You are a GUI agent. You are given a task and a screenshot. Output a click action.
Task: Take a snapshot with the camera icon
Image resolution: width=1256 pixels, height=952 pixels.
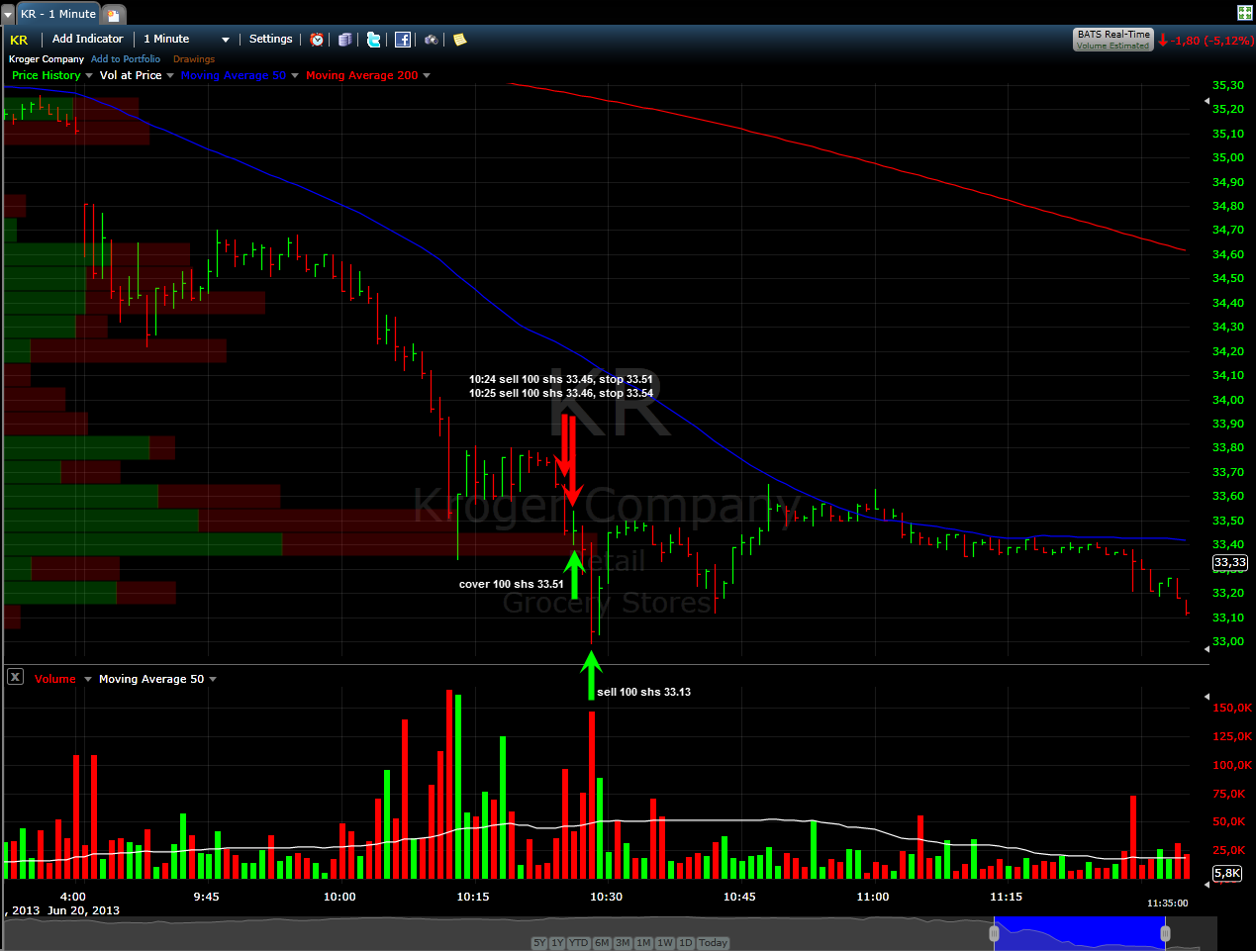(x=432, y=40)
